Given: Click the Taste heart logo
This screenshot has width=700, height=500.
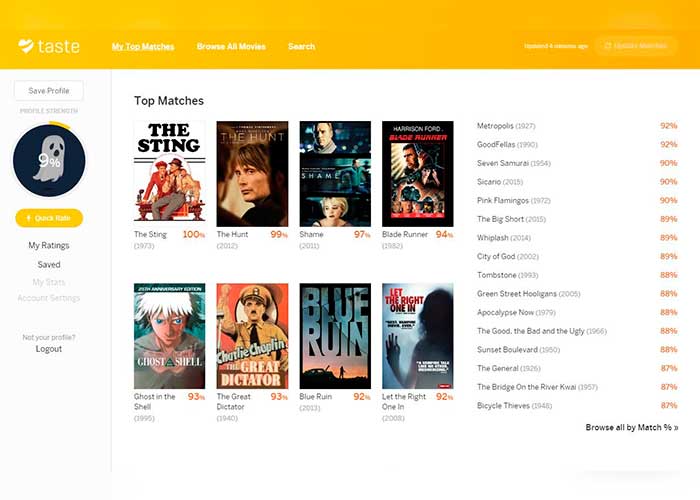Looking at the screenshot, I should [x=26, y=46].
